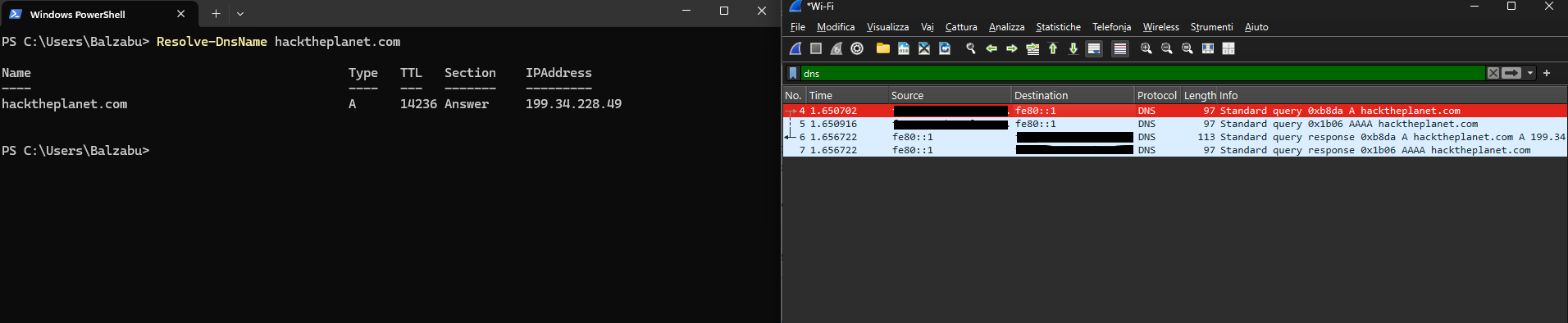The image size is (1568, 323).
Task: Zoom out of packet text
Action: point(1167,48)
